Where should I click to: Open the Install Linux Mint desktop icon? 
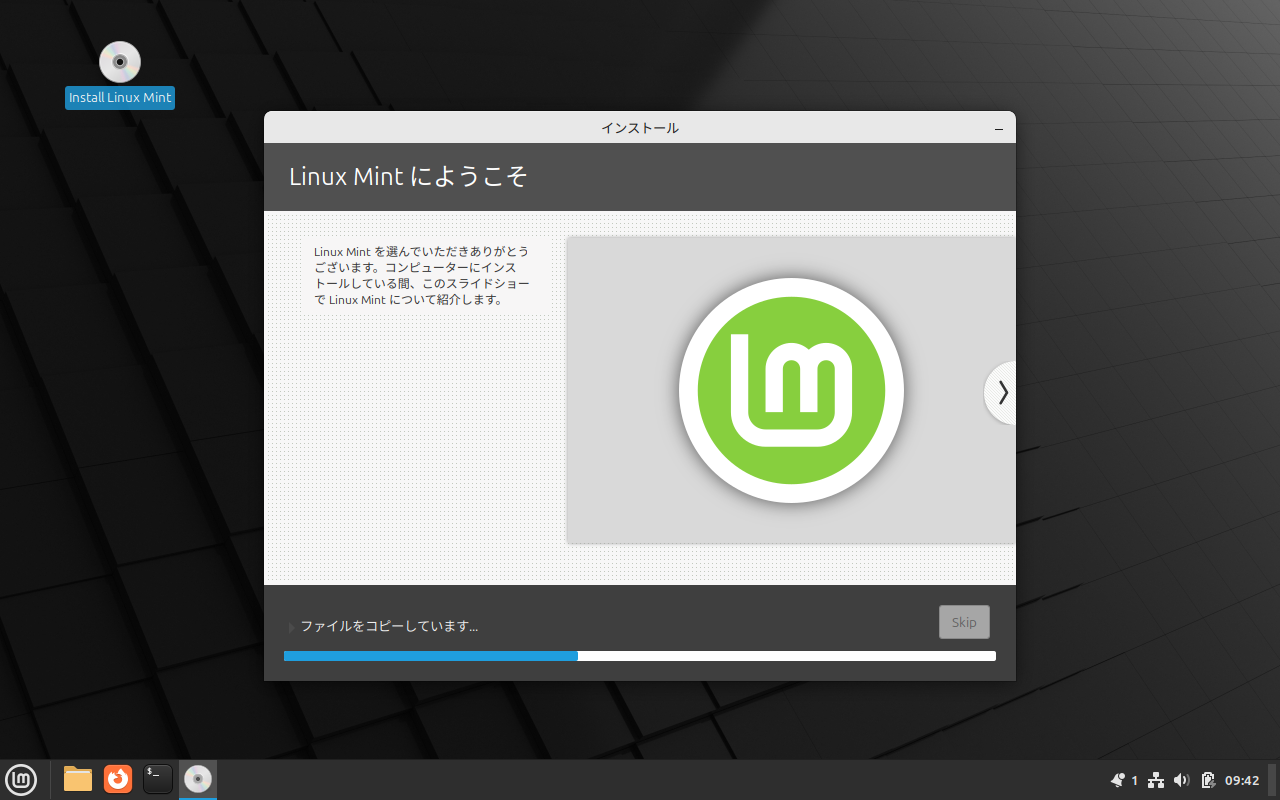click(120, 62)
